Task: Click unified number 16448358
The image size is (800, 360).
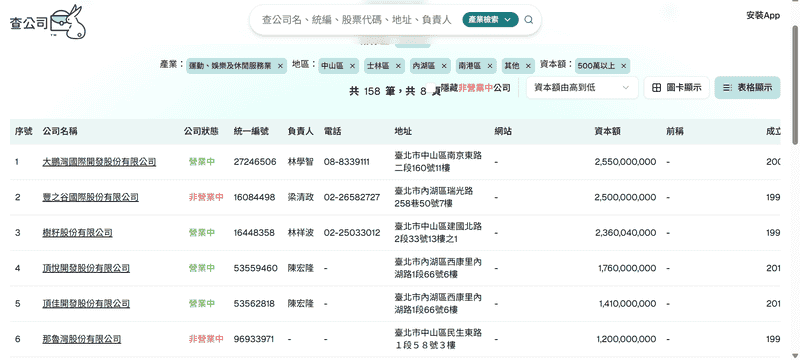Action: (x=255, y=233)
